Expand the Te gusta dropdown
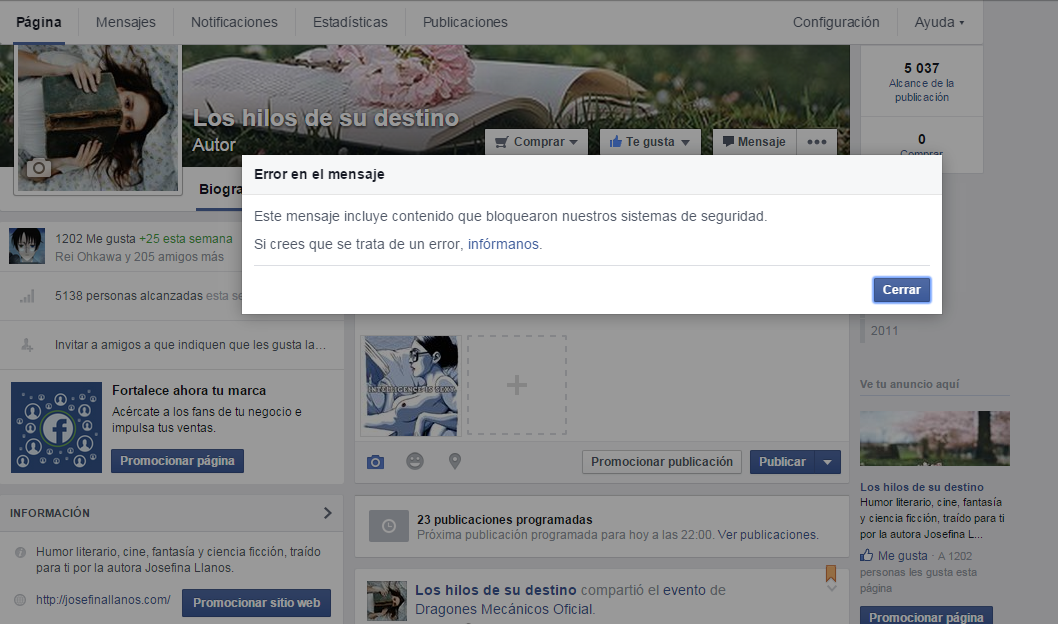1058x624 pixels. (649, 142)
